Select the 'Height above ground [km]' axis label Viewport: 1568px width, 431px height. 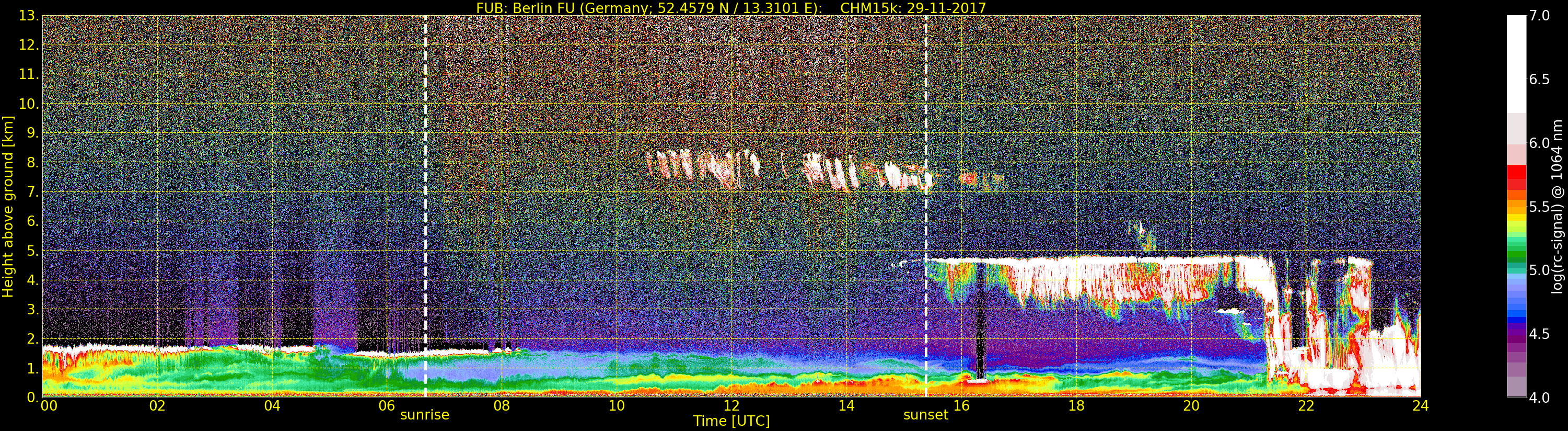coord(8,207)
